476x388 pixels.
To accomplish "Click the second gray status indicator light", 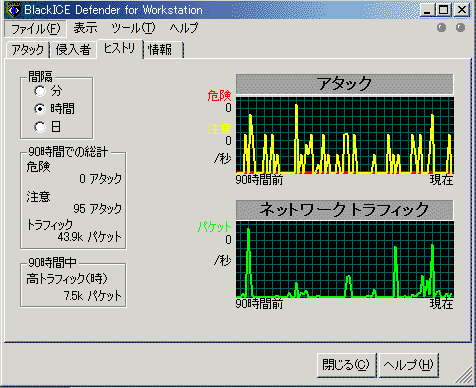I will pyautogui.click(x=460, y=28).
